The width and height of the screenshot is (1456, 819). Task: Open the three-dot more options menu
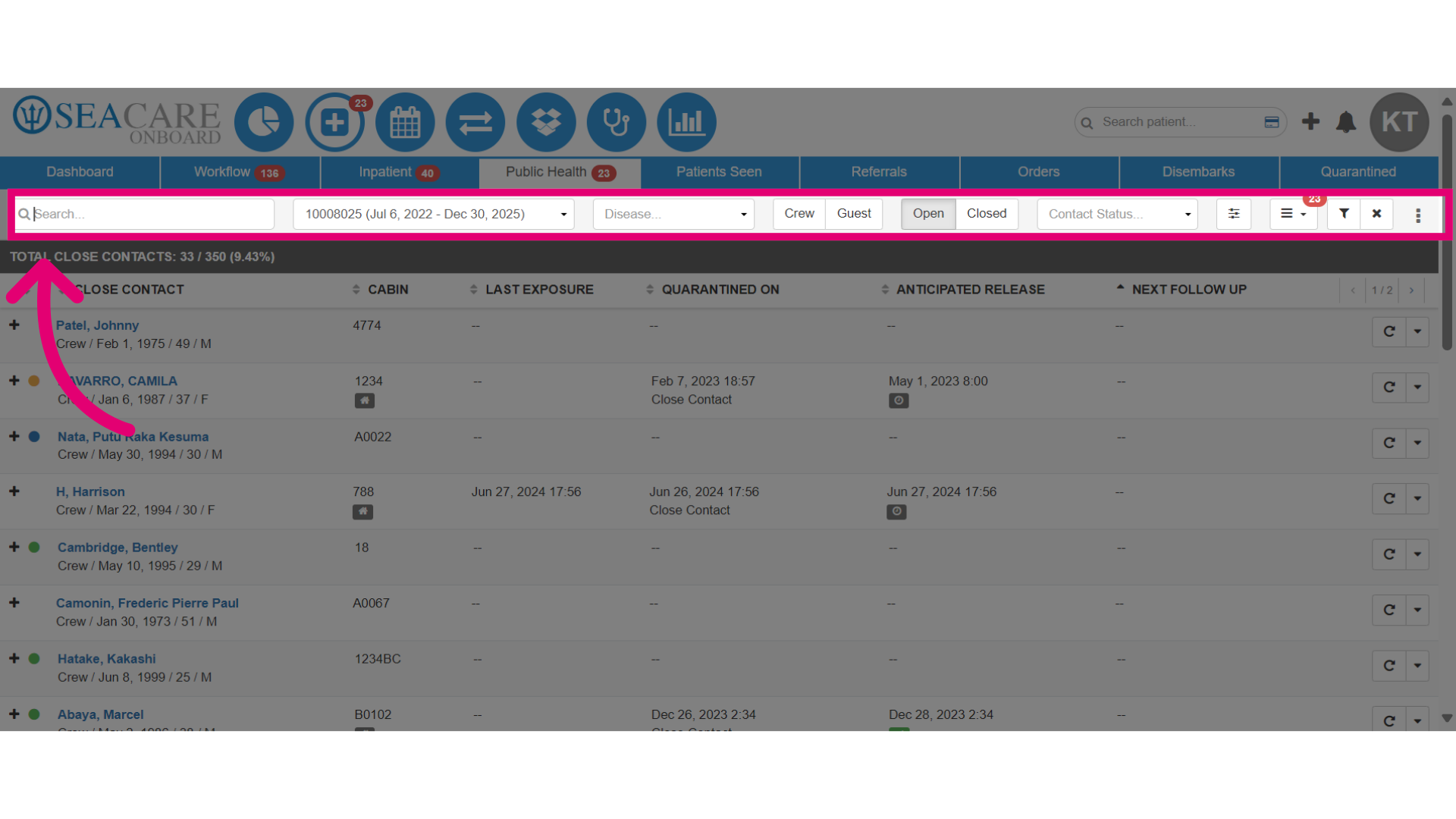[1418, 215]
